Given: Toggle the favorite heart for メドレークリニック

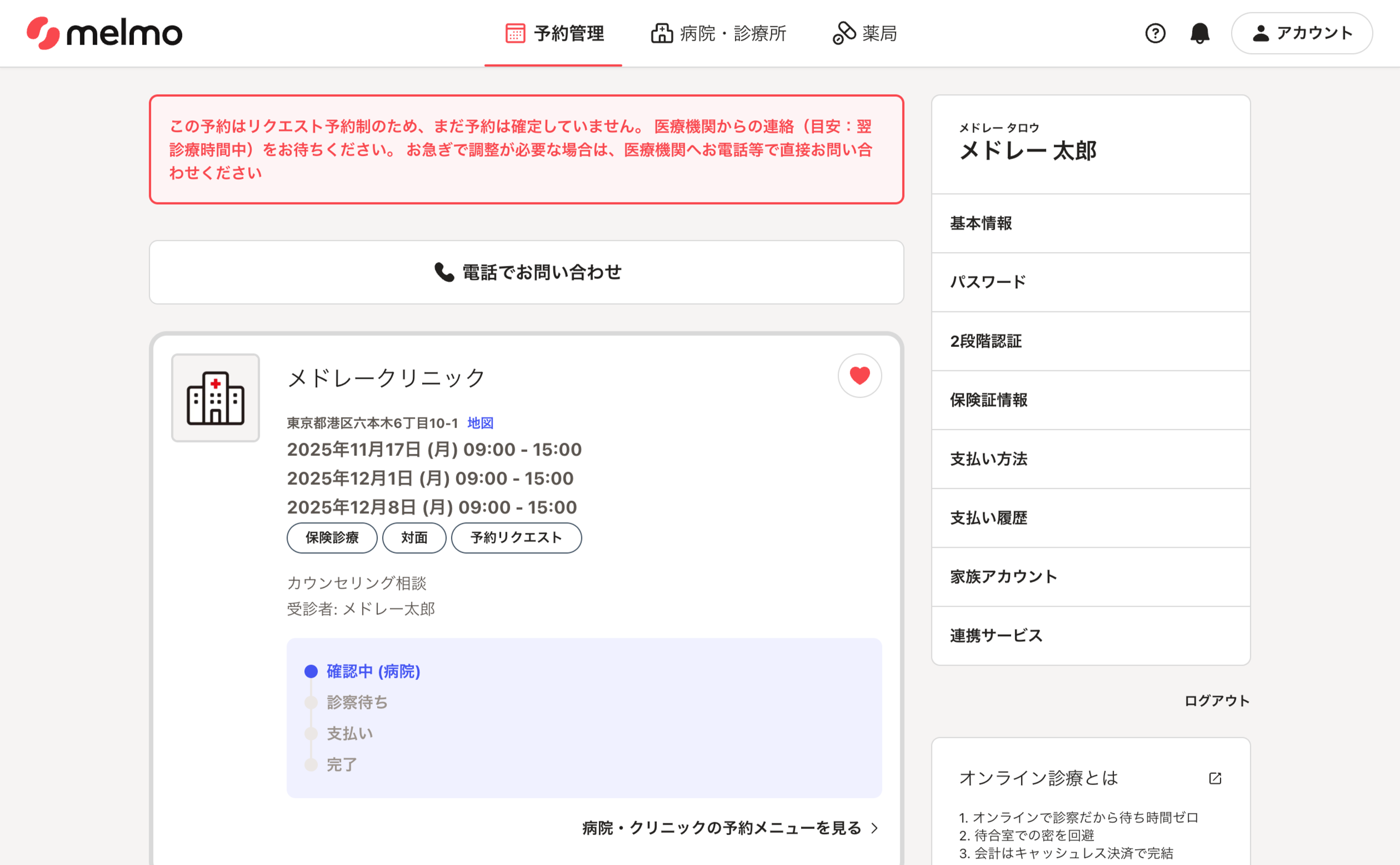Looking at the screenshot, I should [859, 375].
